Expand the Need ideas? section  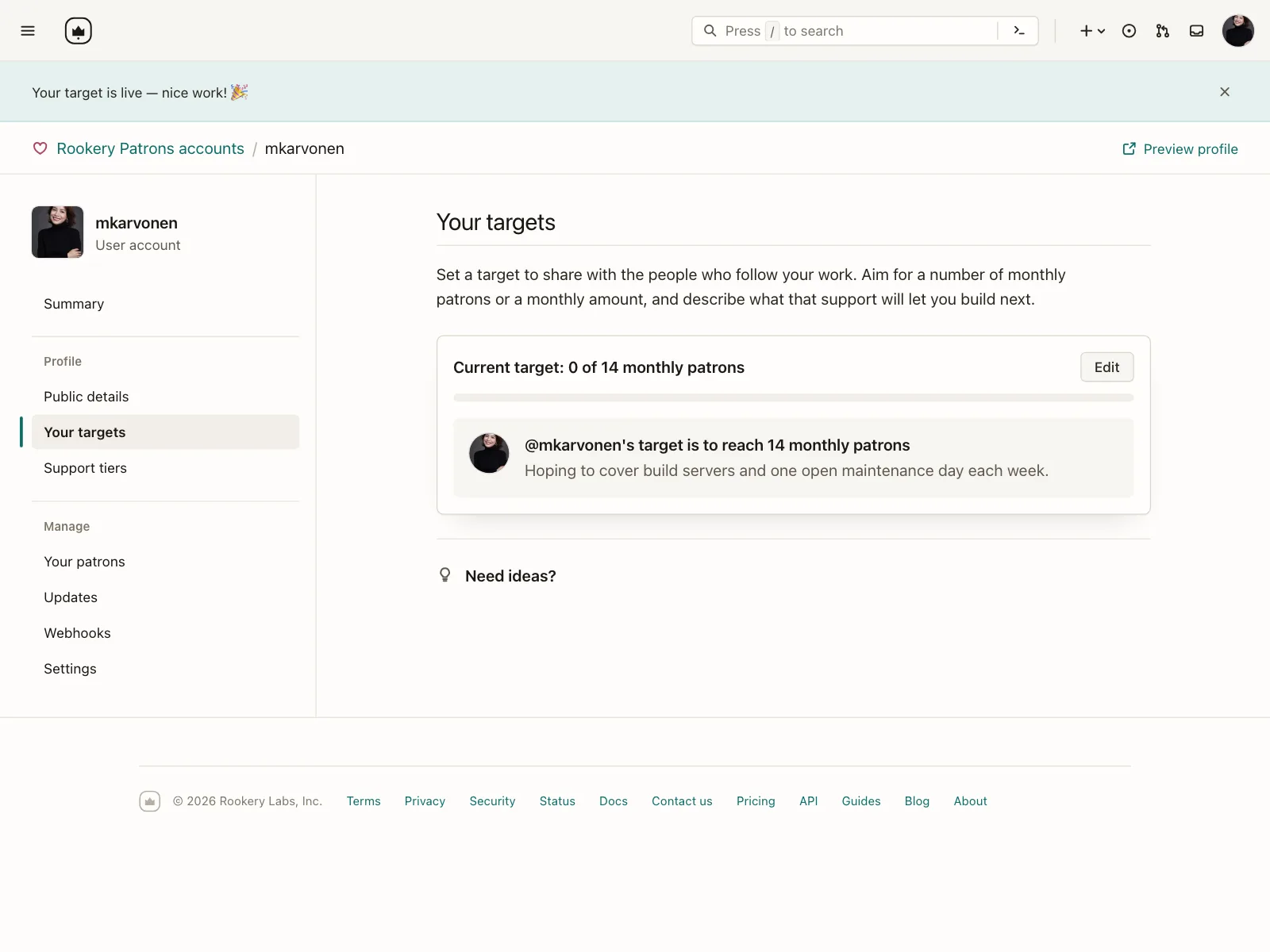click(x=510, y=576)
